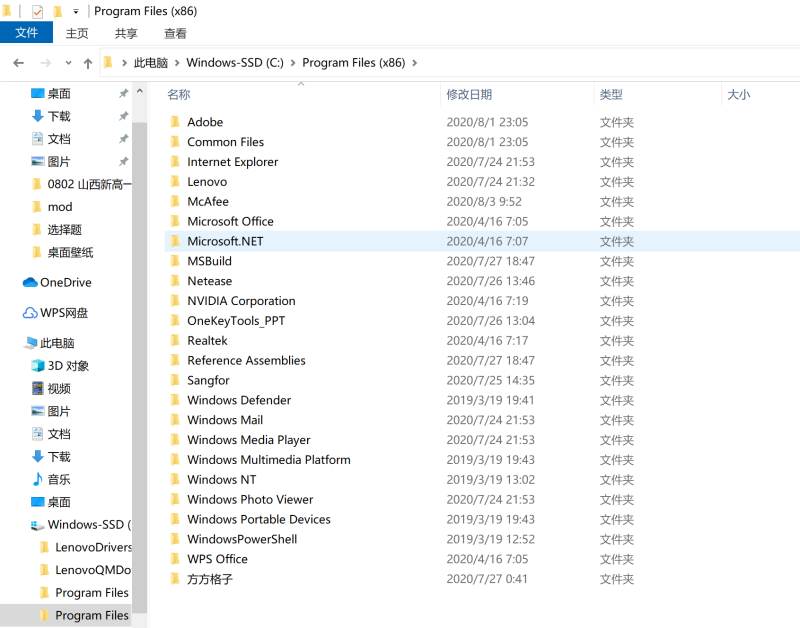This screenshot has height=628, width=800.
Task: Click the 方方格子 folder name
Action: click(210, 579)
